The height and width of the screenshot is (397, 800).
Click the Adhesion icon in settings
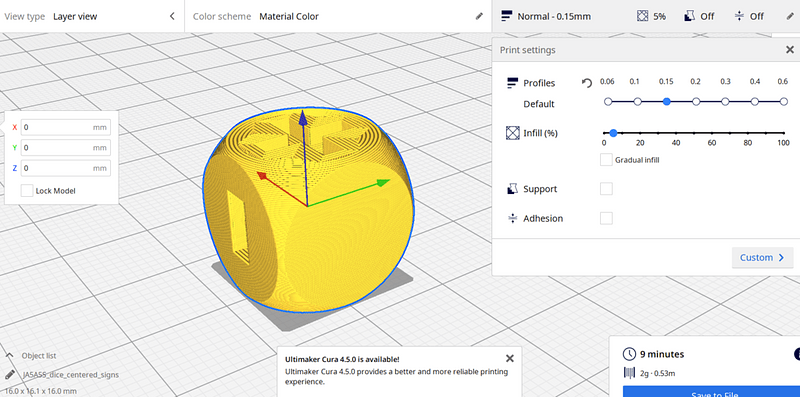[x=512, y=218]
